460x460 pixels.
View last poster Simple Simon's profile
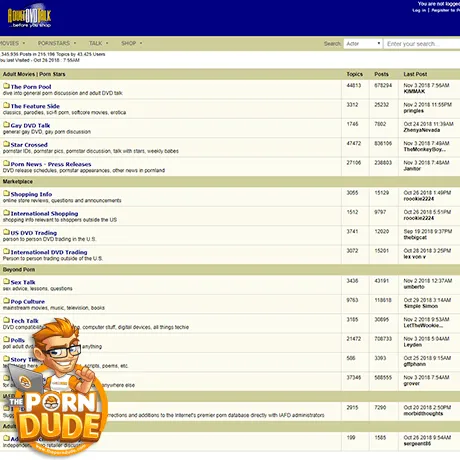click(421, 306)
